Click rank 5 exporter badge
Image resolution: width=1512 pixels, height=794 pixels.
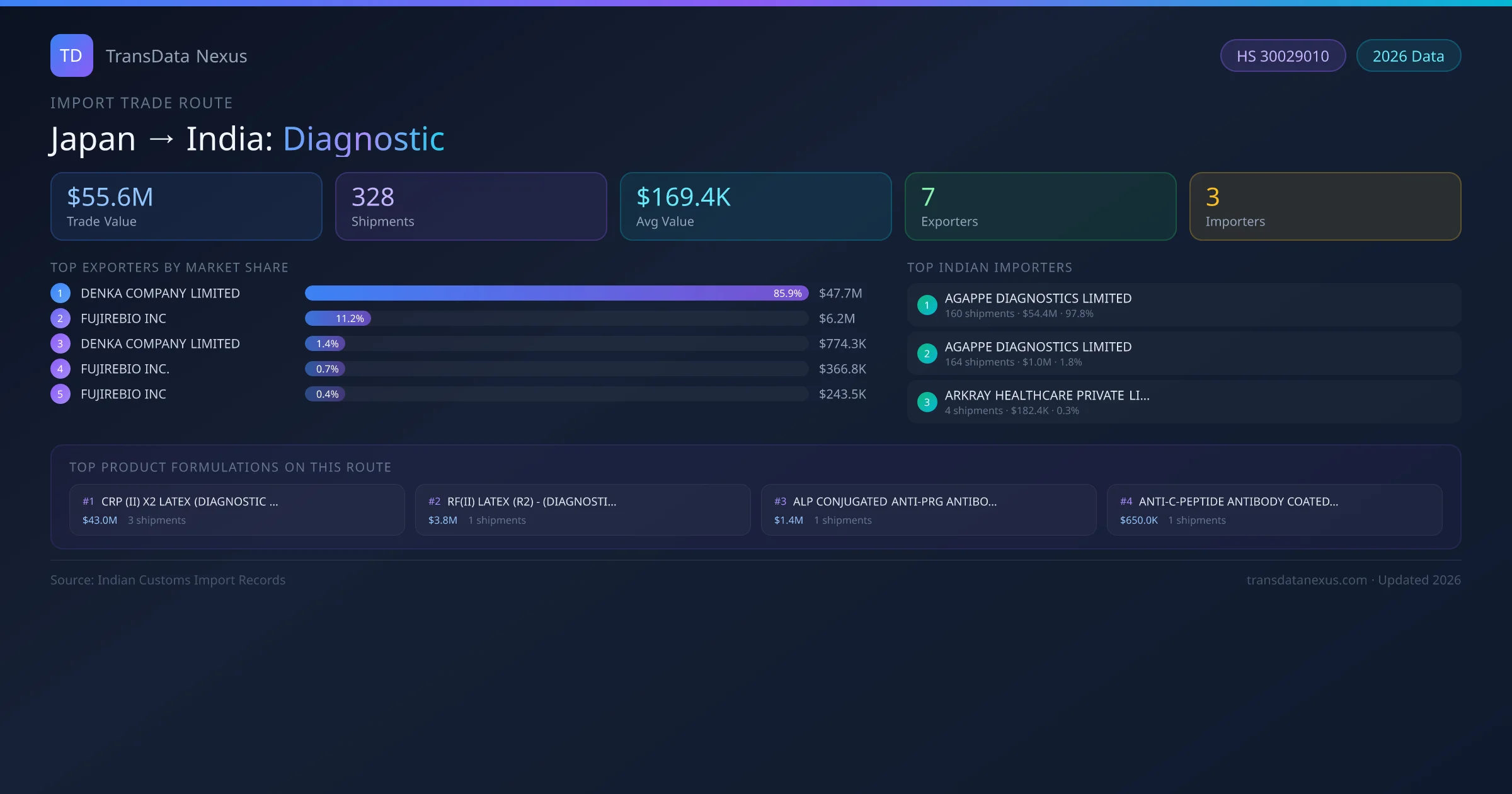point(60,394)
